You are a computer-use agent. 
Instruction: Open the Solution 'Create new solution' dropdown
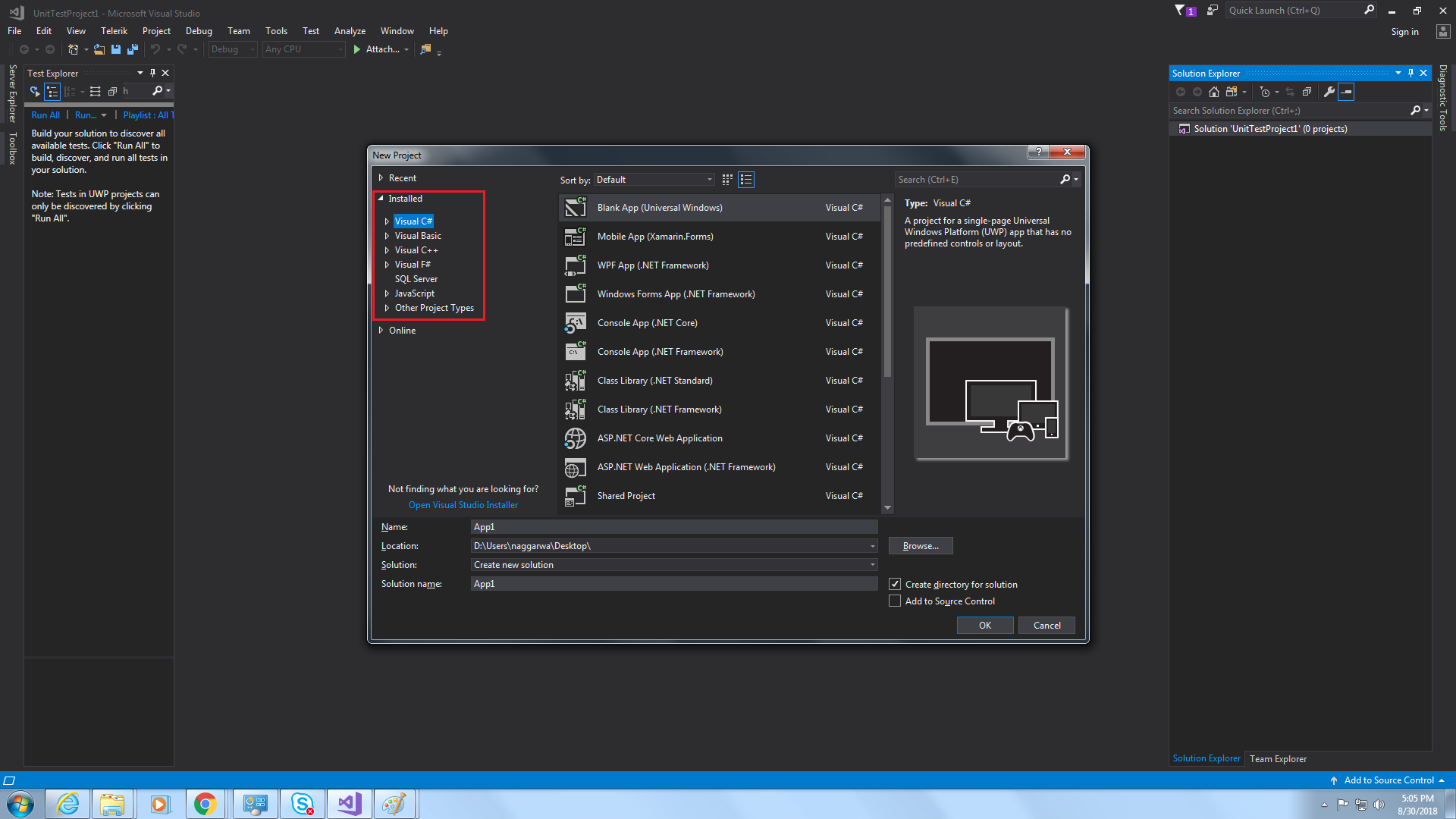pyautogui.click(x=872, y=565)
